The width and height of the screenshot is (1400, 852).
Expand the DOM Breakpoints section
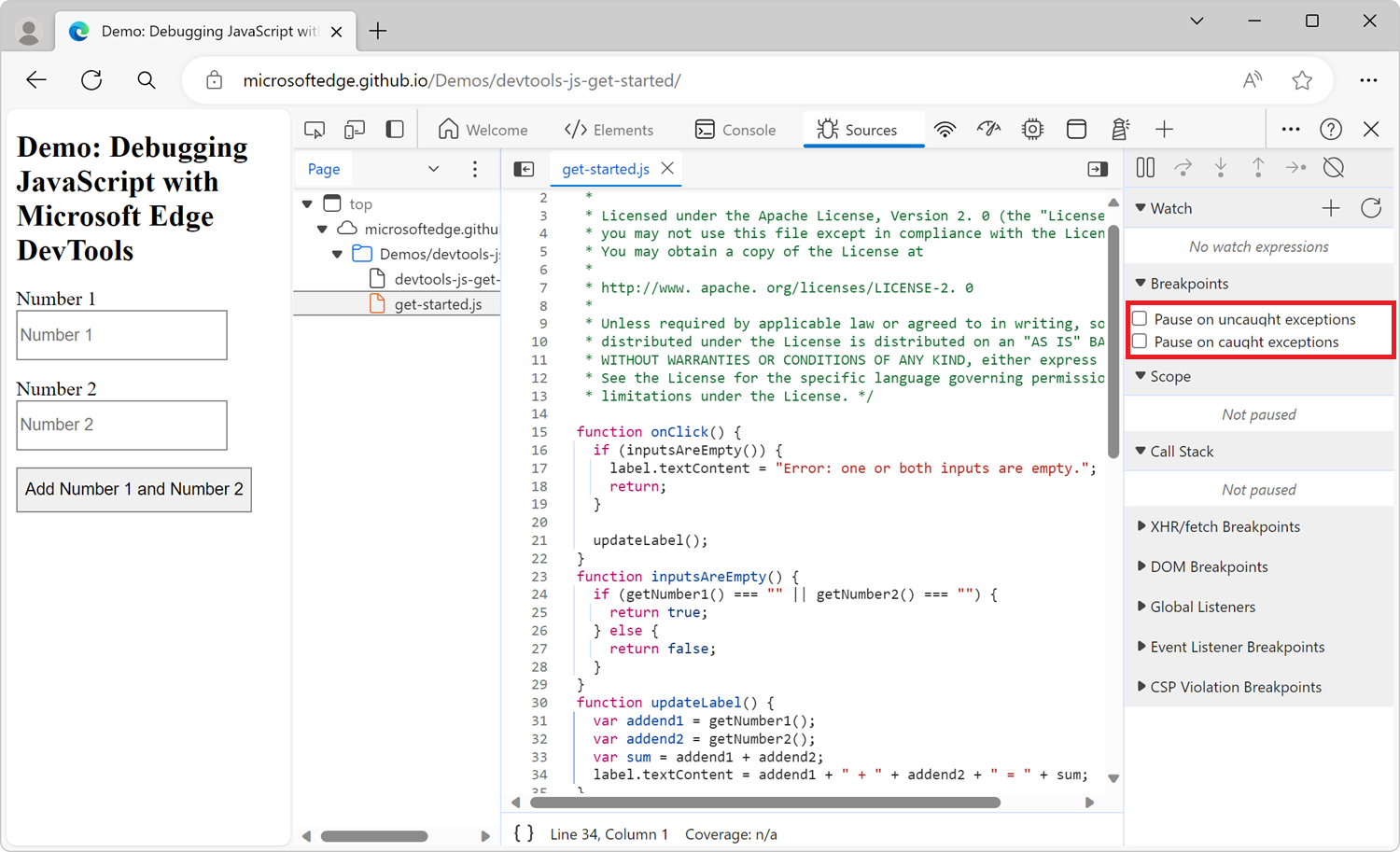point(1209,566)
